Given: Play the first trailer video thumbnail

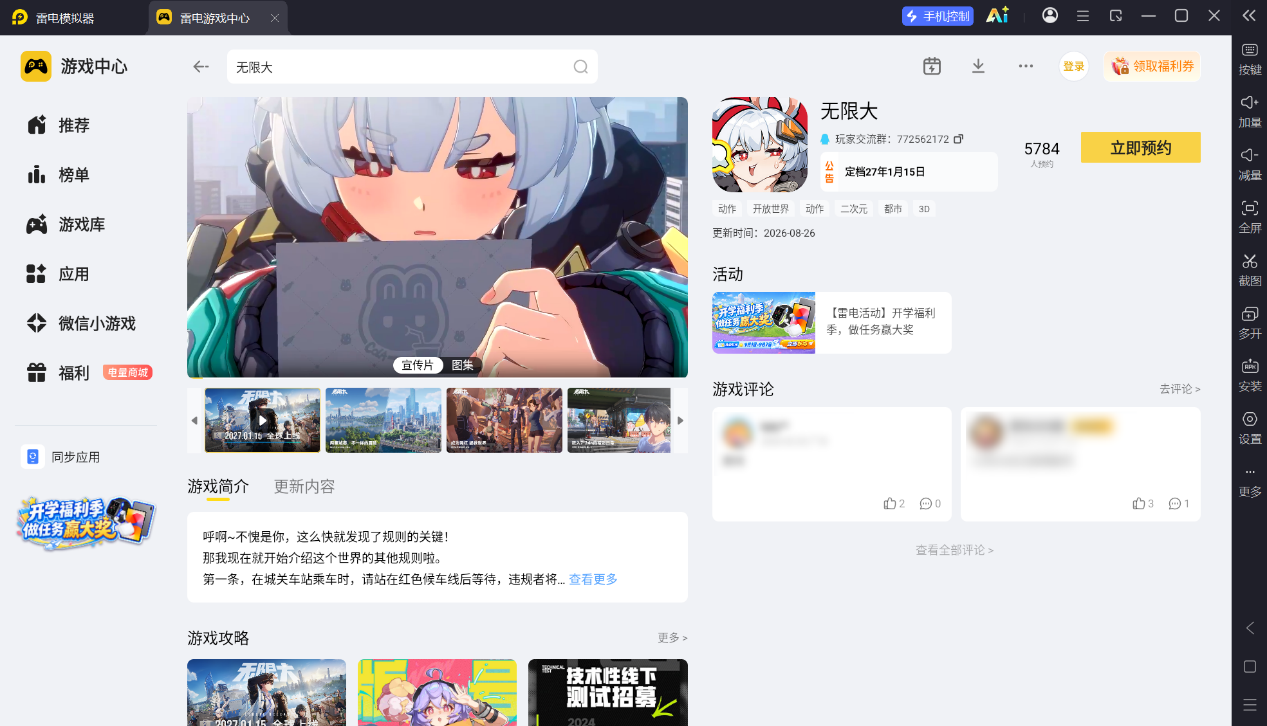Looking at the screenshot, I should click(263, 420).
